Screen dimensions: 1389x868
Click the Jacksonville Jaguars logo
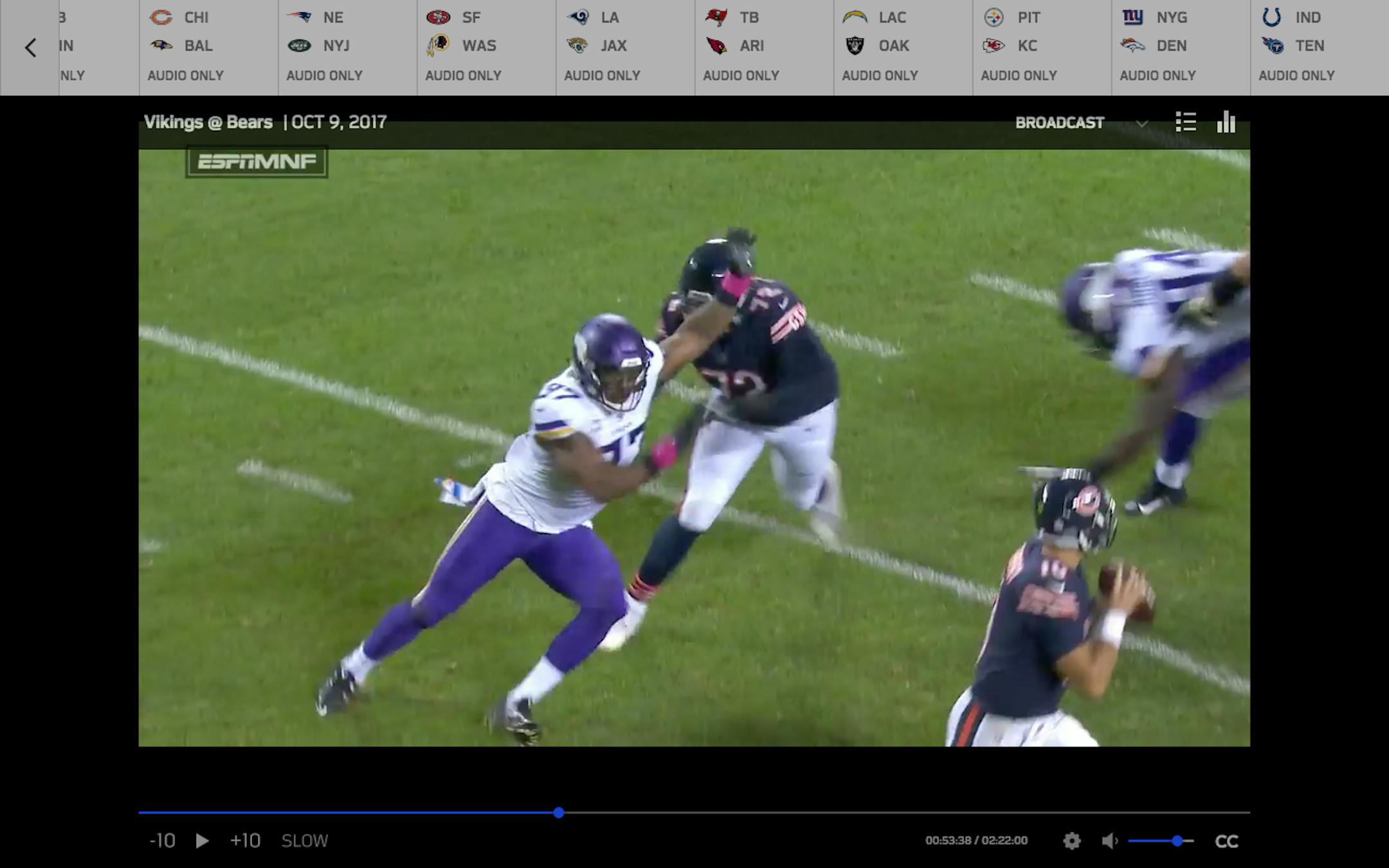click(x=577, y=46)
